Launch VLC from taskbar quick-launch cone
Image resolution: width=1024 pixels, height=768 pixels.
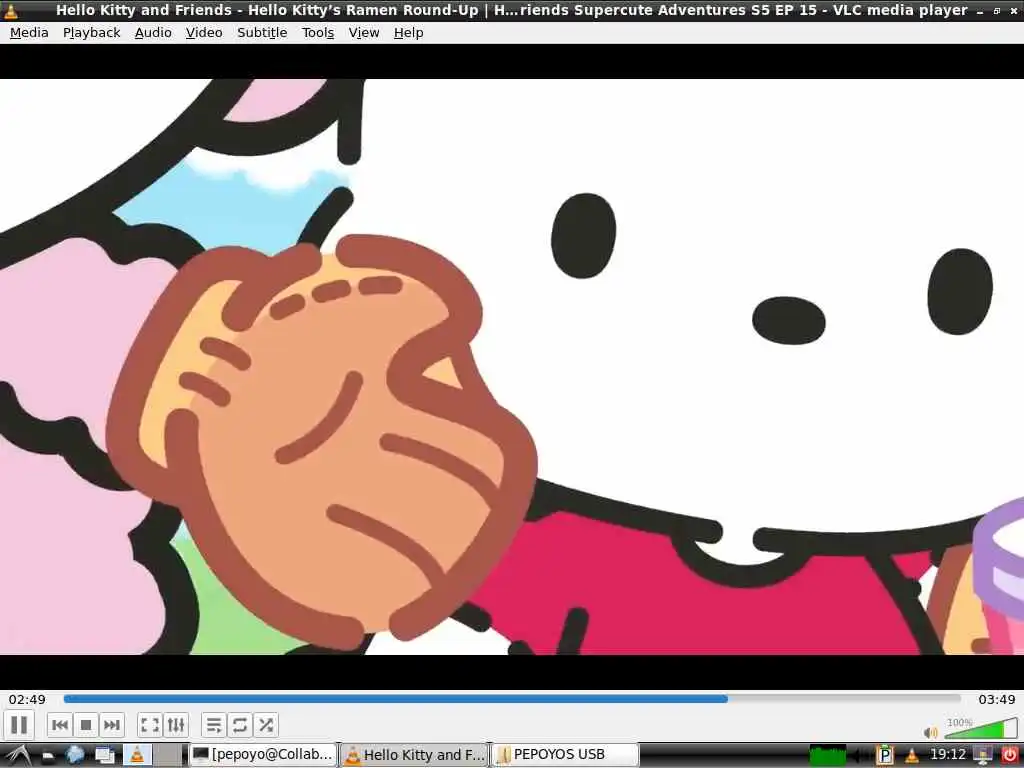136,755
